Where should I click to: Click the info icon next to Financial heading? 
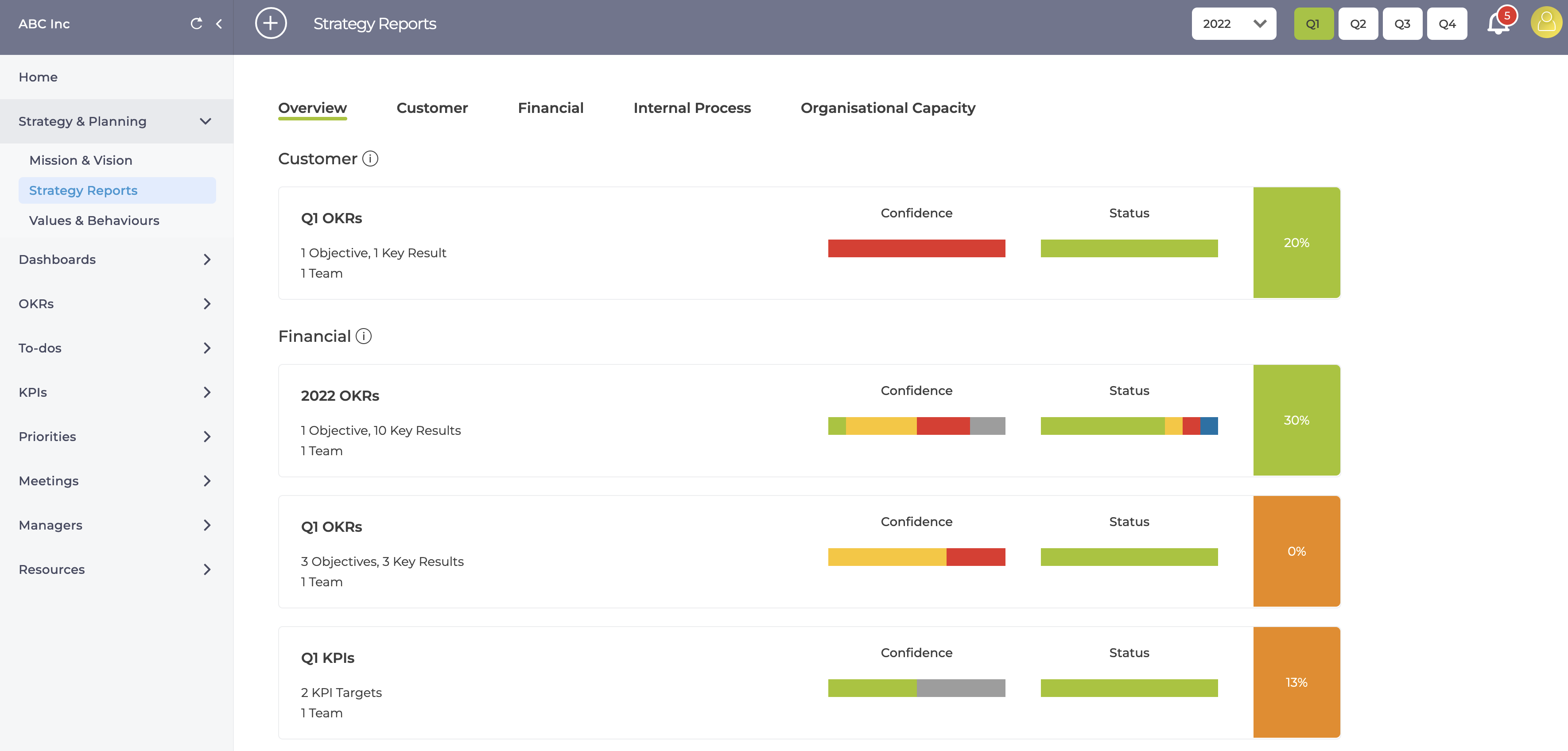point(363,337)
